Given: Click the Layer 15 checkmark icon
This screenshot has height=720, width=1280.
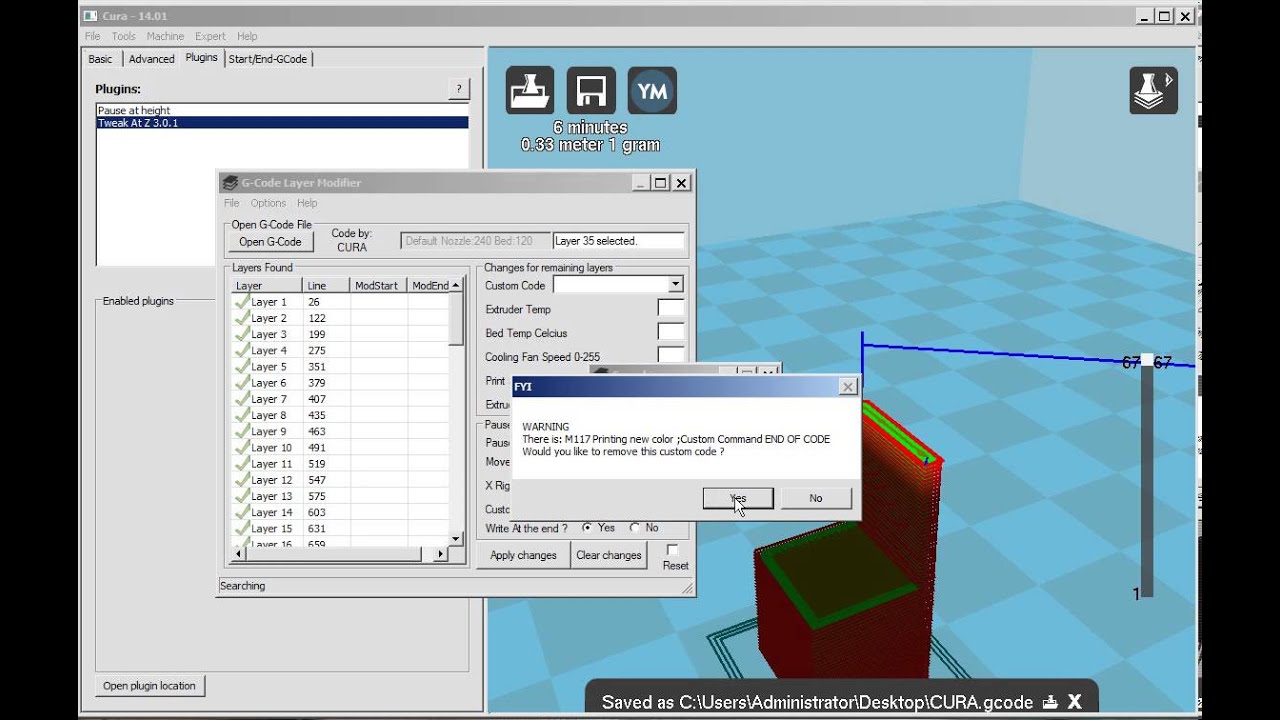Looking at the screenshot, I should (241, 528).
